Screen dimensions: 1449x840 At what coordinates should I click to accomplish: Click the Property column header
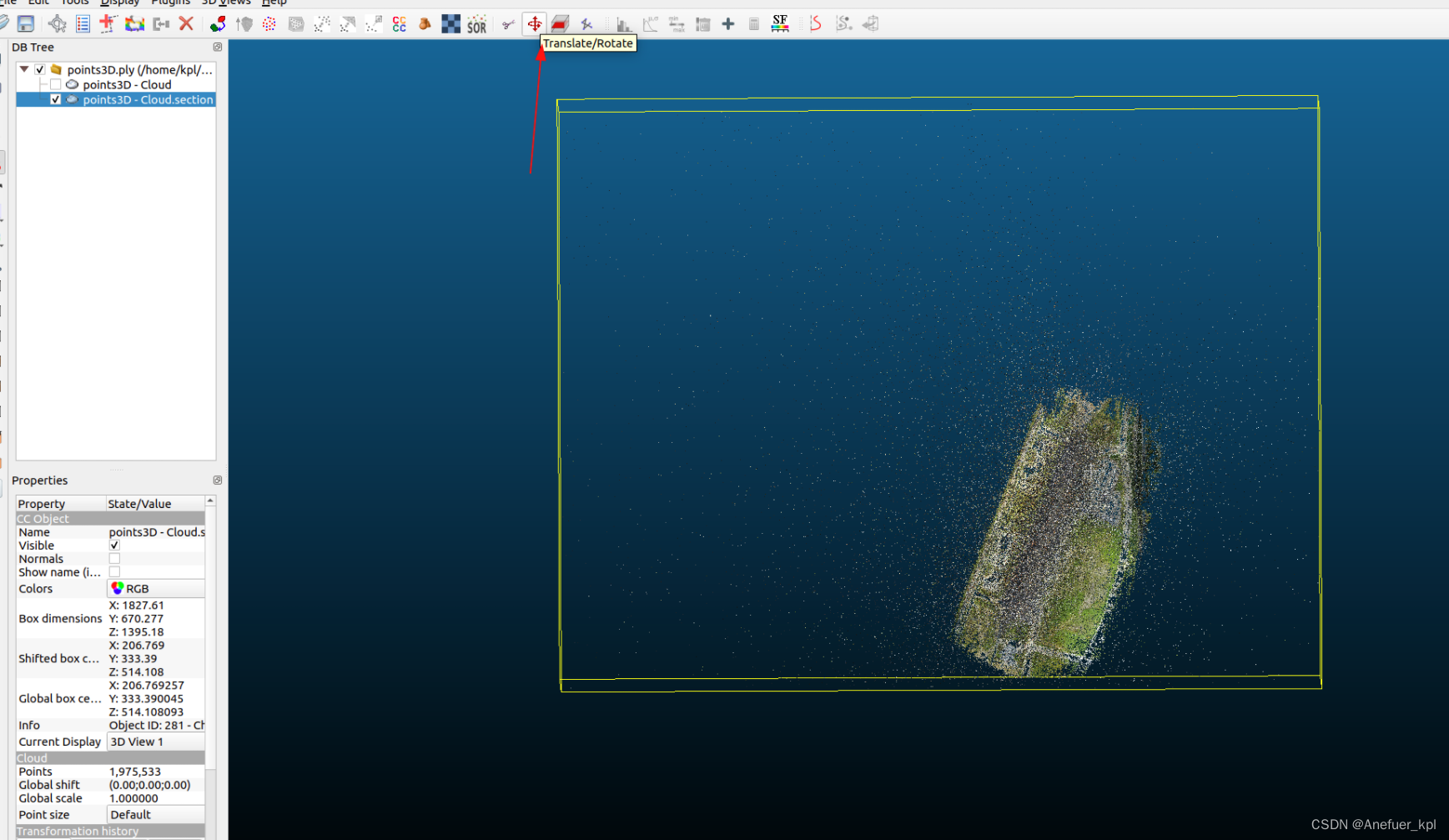point(61,504)
